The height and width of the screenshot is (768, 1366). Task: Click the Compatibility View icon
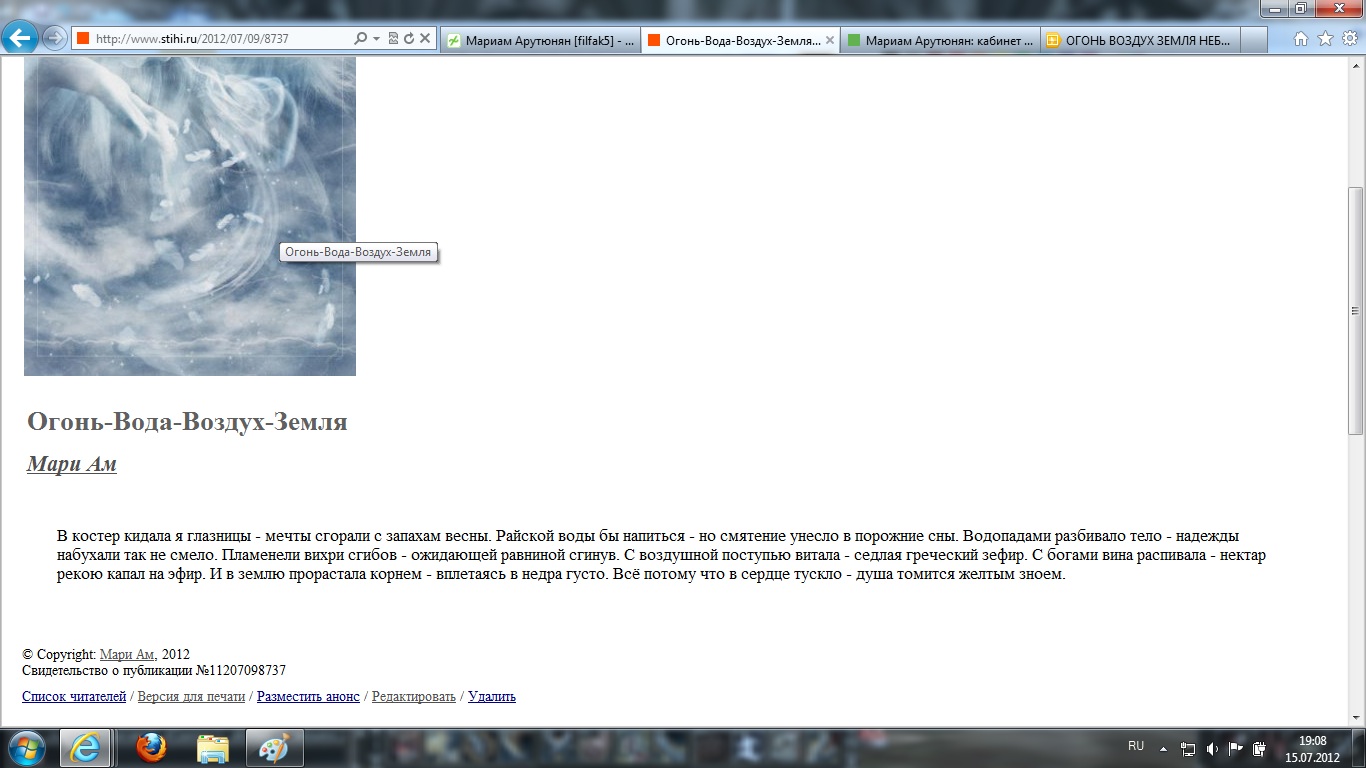click(393, 38)
